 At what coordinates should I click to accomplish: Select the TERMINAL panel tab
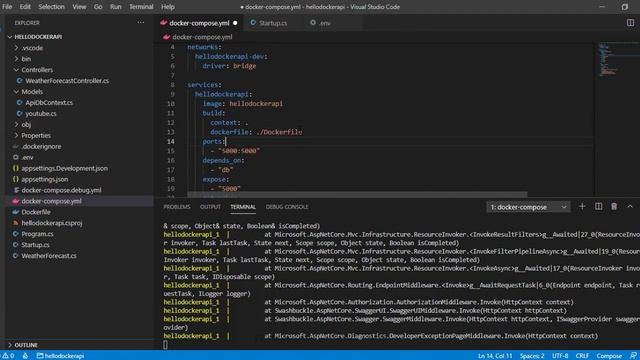click(x=243, y=207)
